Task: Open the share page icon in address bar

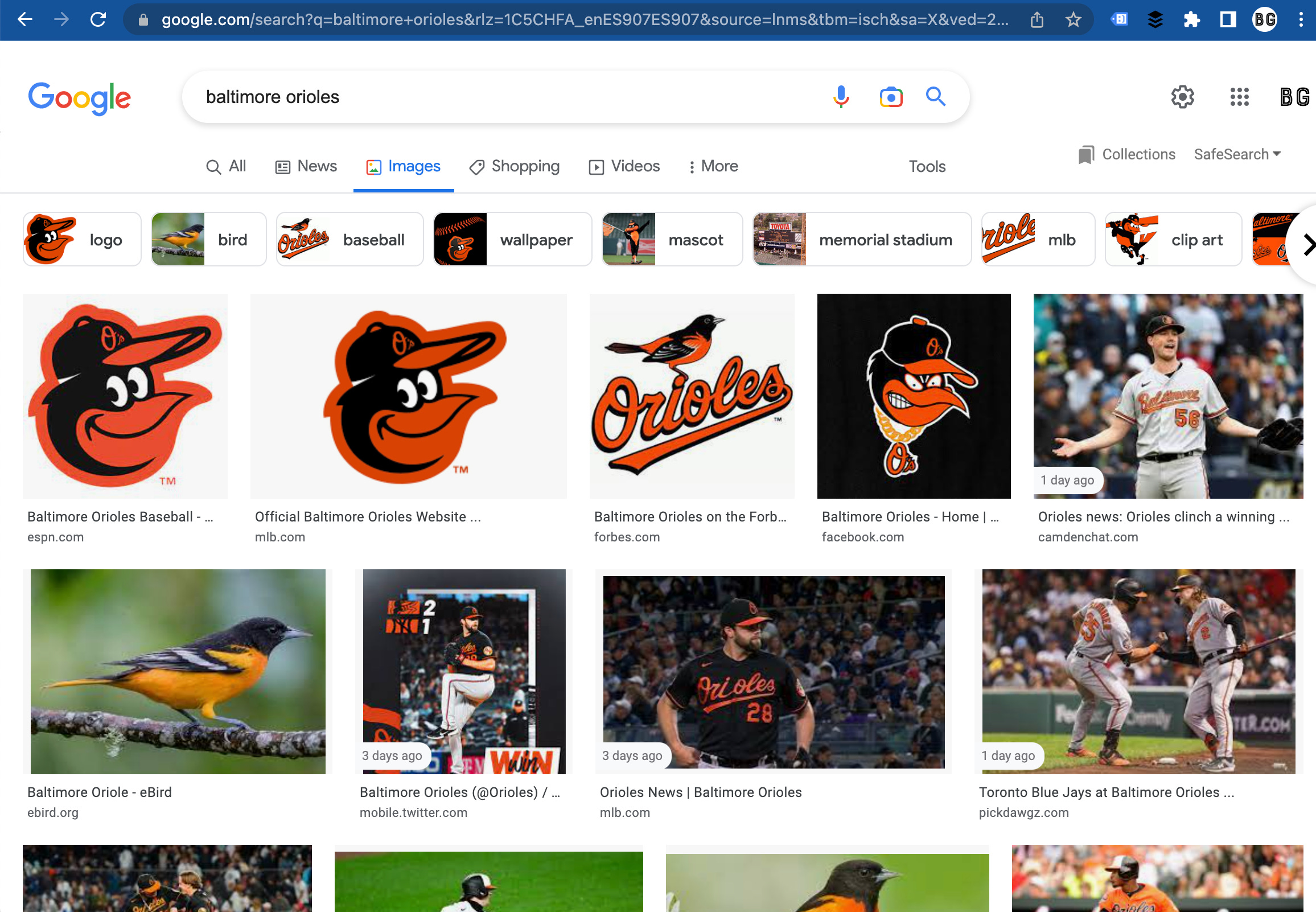Action: point(1037,20)
